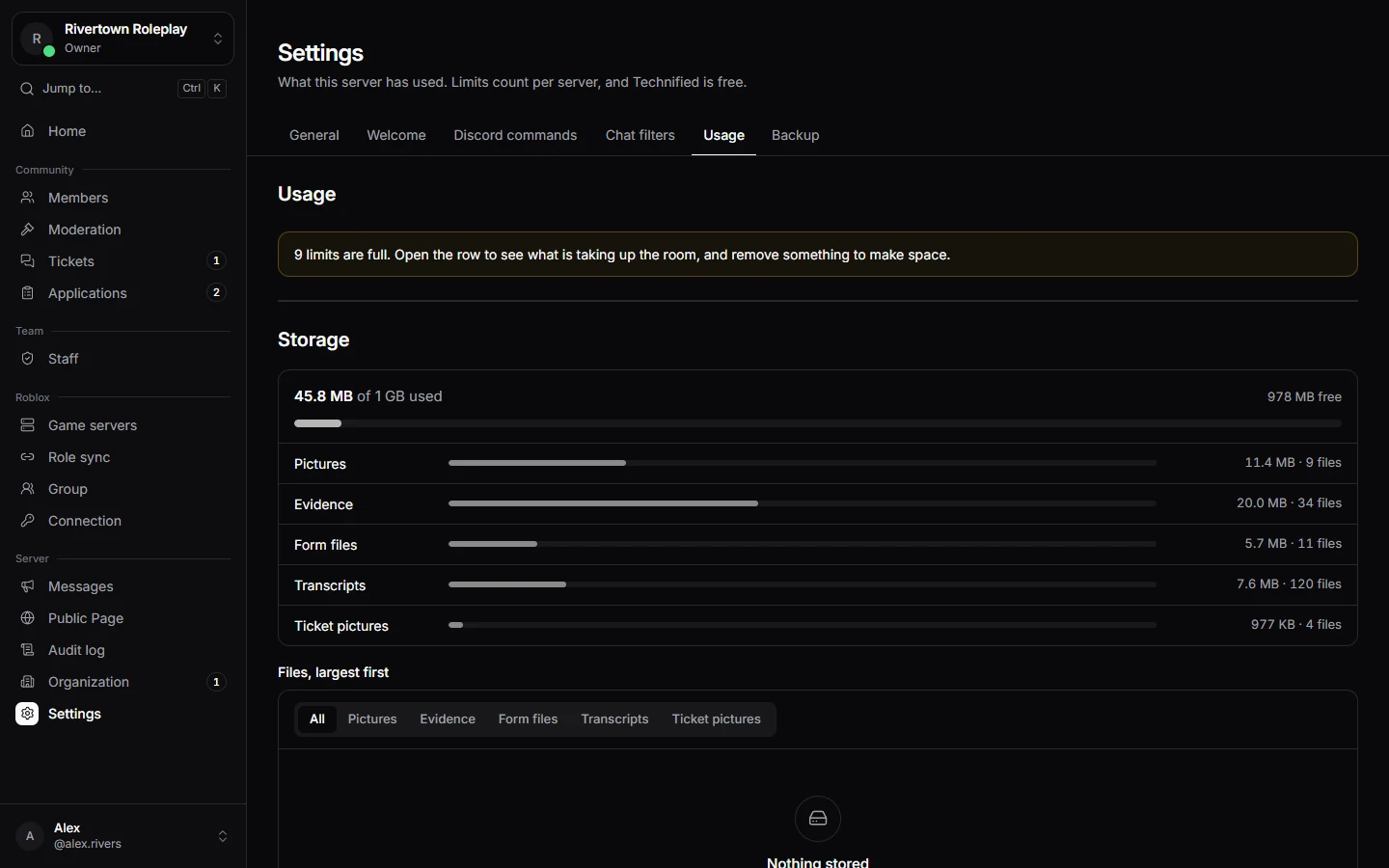The width and height of the screenshot is (1389, 868).
Task: Click the Group users icon
Action: pyautogui.click(x=28, y=489)
